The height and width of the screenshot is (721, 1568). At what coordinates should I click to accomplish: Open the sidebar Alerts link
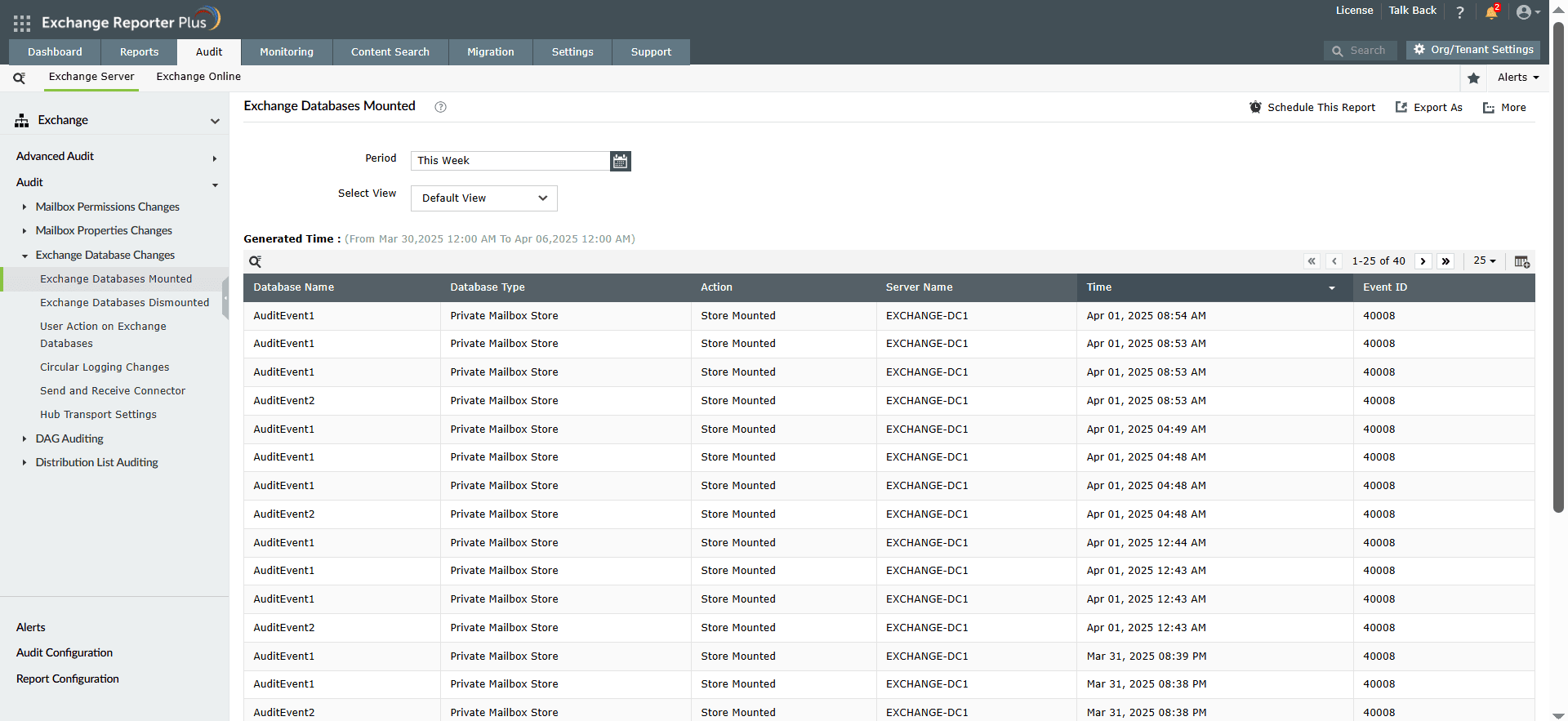(31, 628)
